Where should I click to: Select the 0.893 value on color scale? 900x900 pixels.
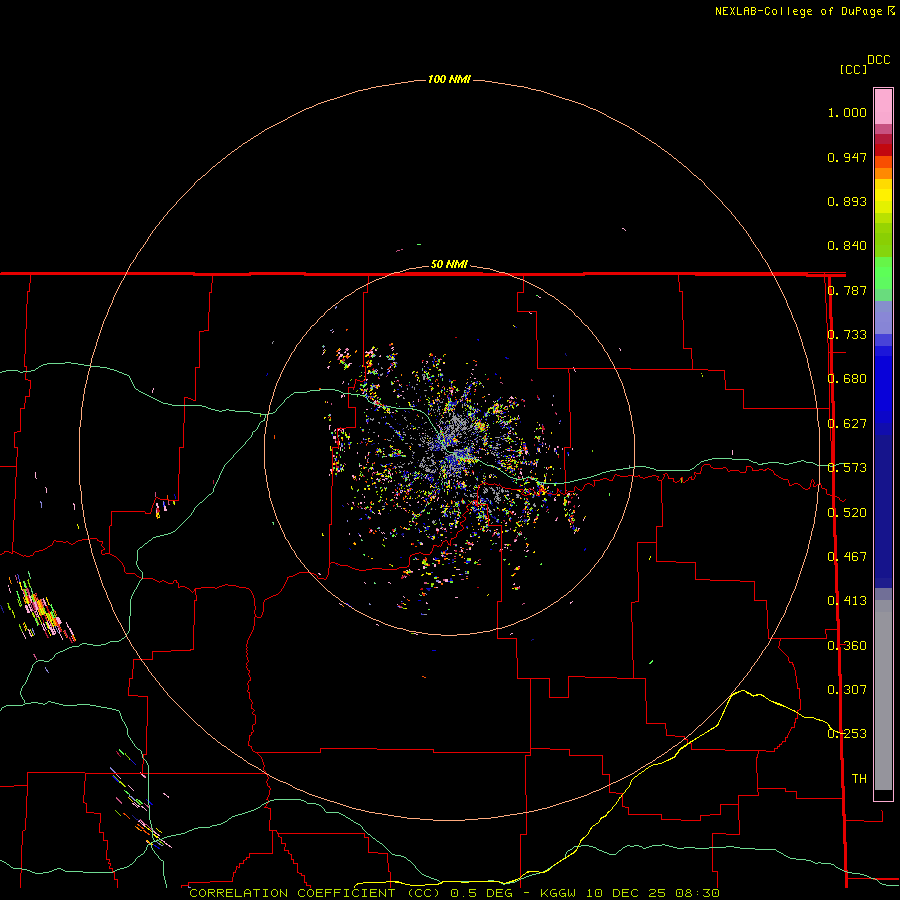(847, 201)
